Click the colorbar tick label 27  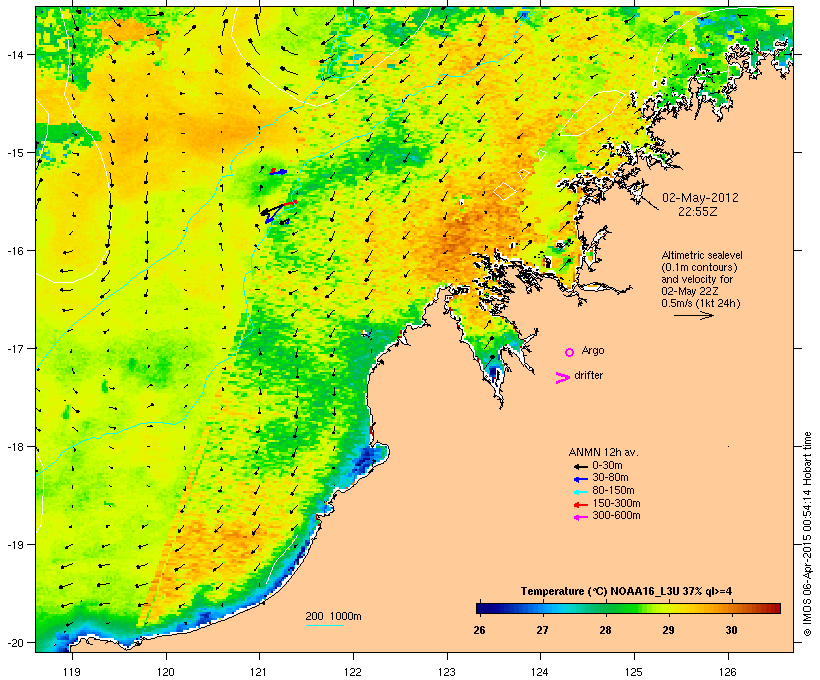[x=542, y=630]
